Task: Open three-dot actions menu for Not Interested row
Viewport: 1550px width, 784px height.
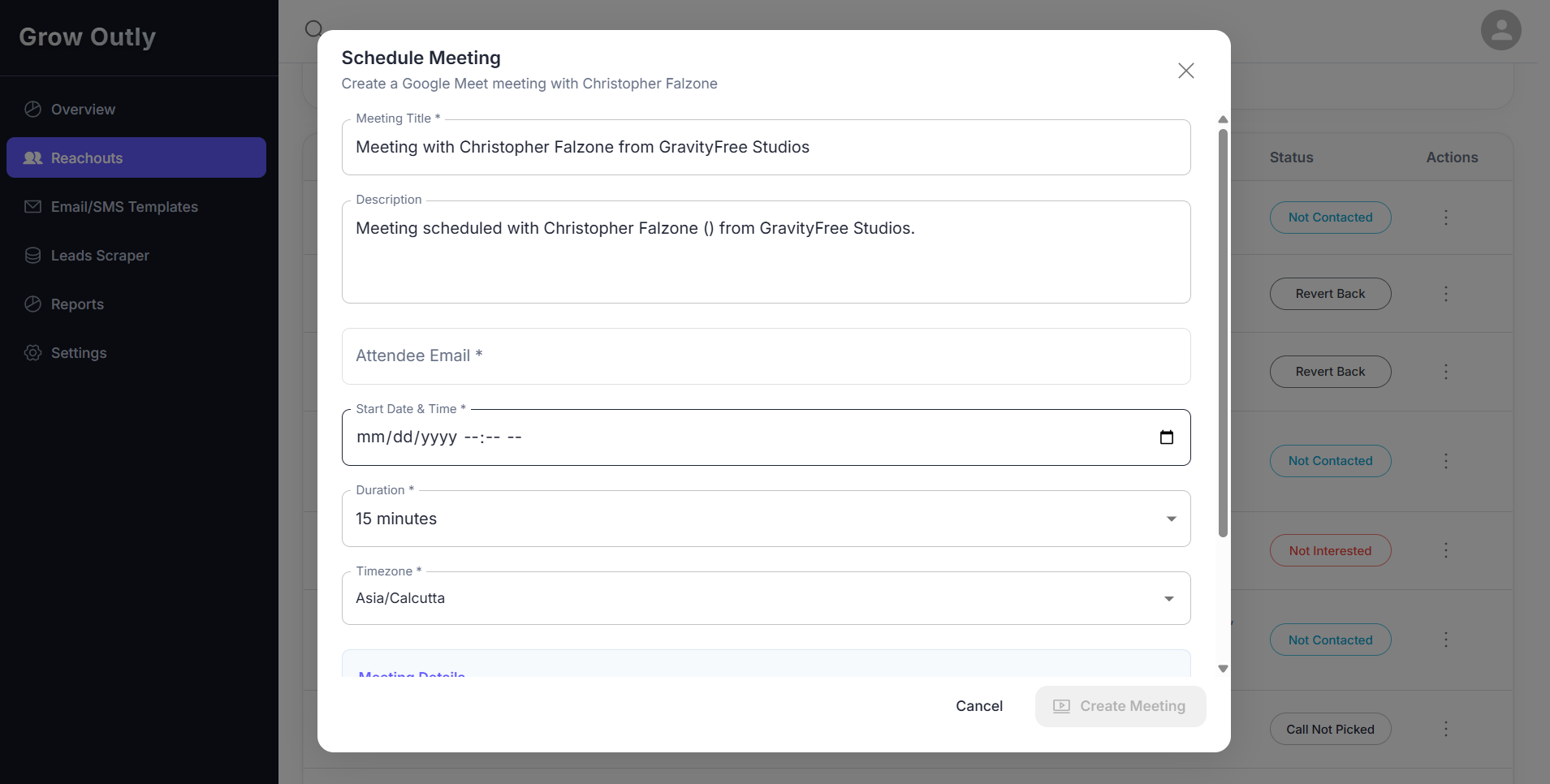Action: [x=1445, y=550]
